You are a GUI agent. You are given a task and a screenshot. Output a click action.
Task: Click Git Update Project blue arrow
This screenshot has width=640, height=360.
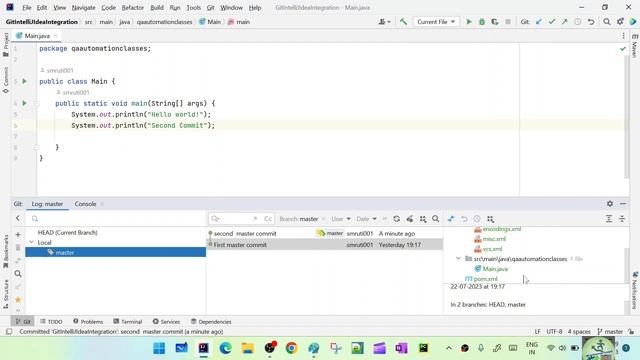tap(539, 22)
